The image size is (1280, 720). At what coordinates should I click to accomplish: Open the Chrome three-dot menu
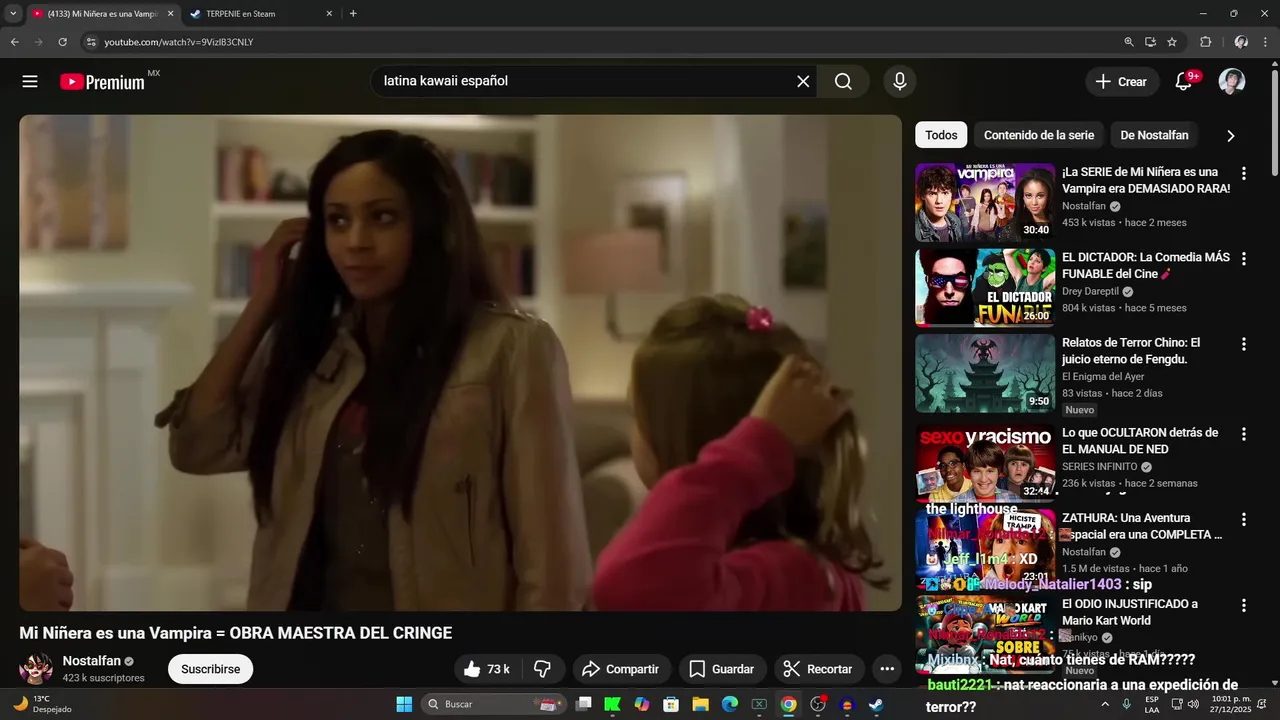1266,42
